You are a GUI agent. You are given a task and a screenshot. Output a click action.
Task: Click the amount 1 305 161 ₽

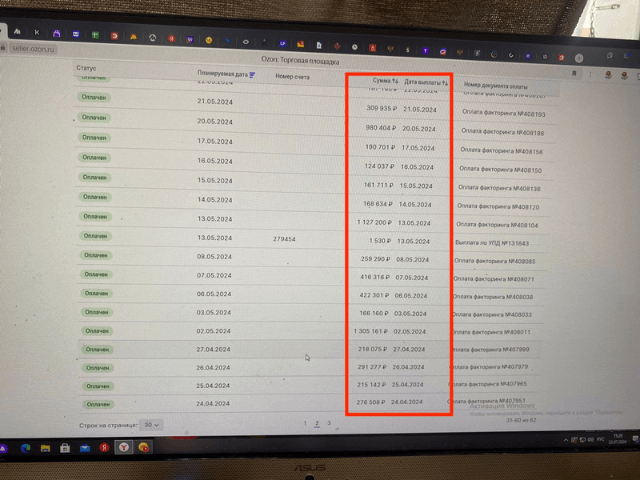click(x=371, y=331)
